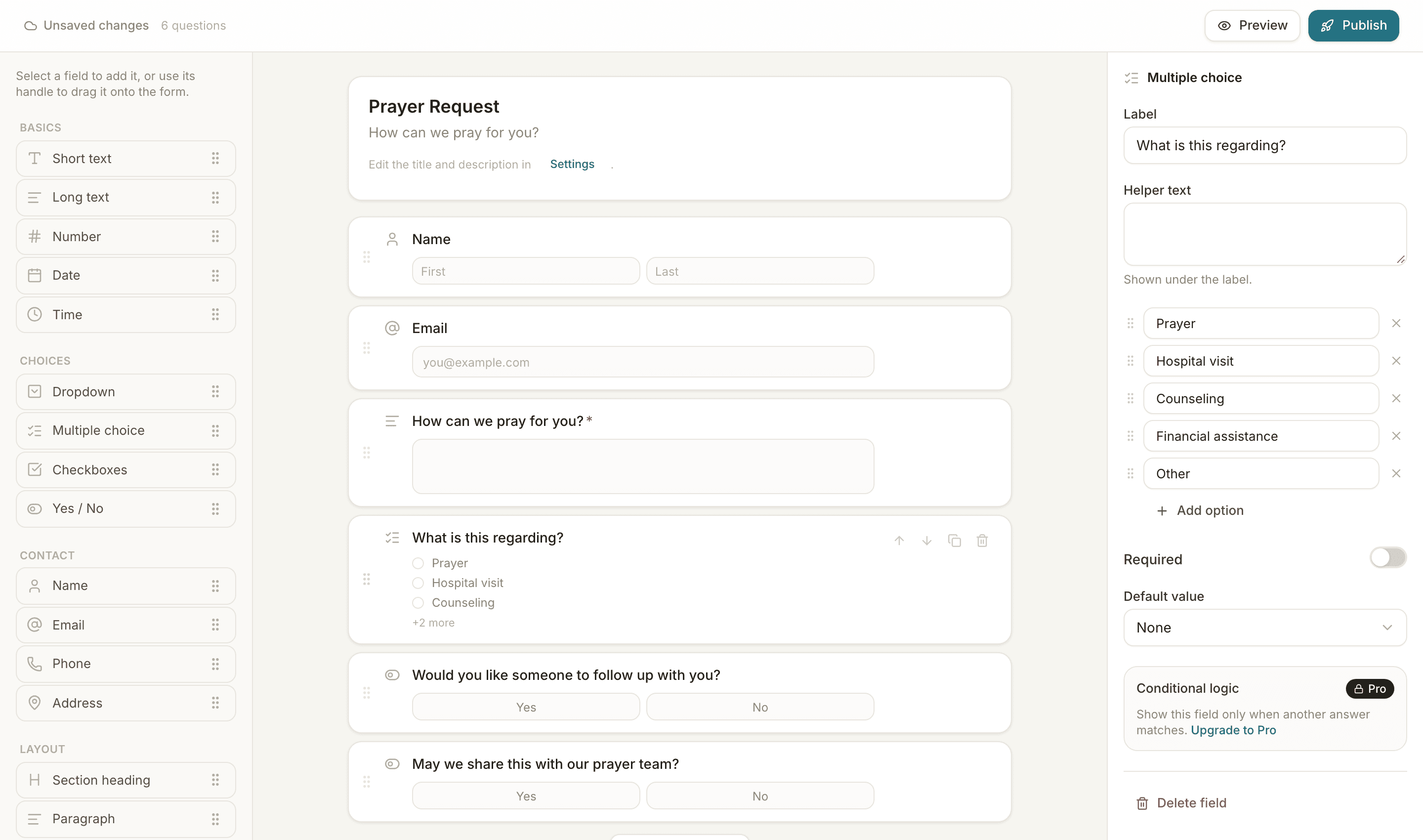1423x840 pixels.
Task: Click the drag handle of the Prayer option
Action: [x=1130, y=323]
